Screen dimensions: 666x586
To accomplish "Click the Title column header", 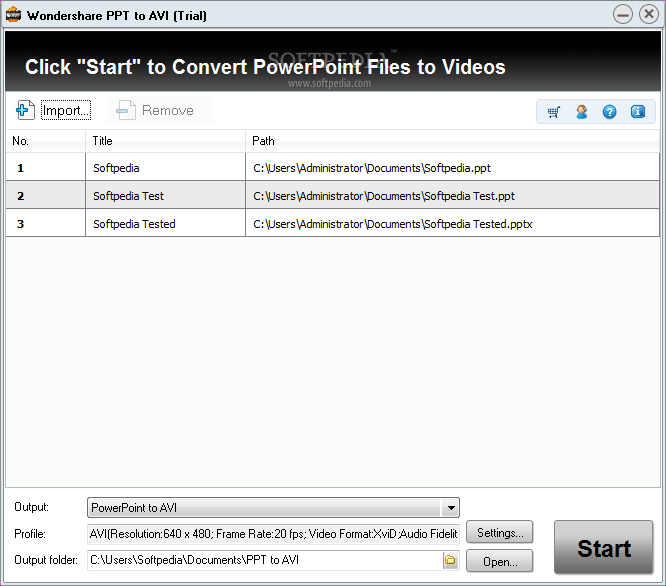I will coord(166,141).
